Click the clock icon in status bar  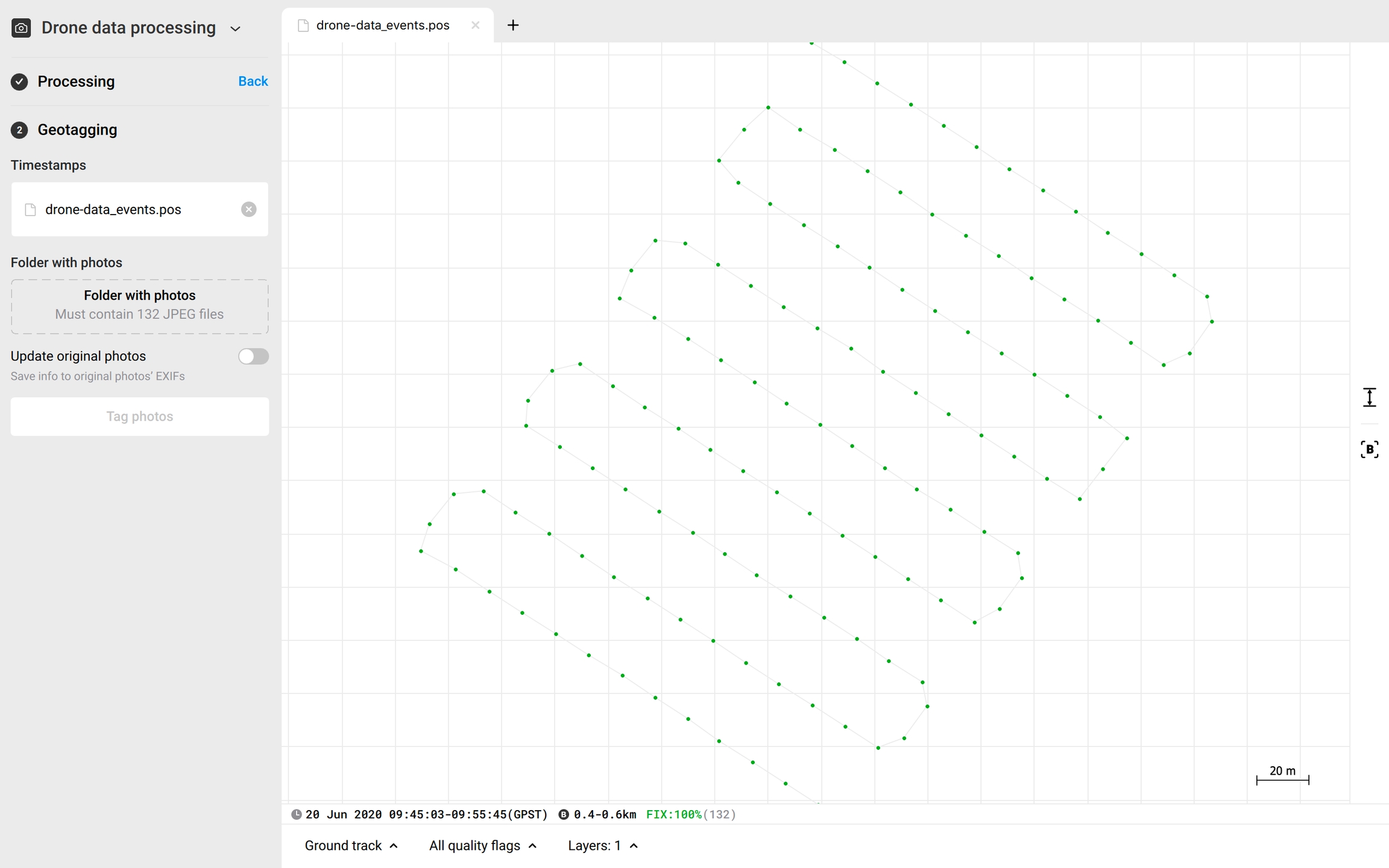(296, 814)
